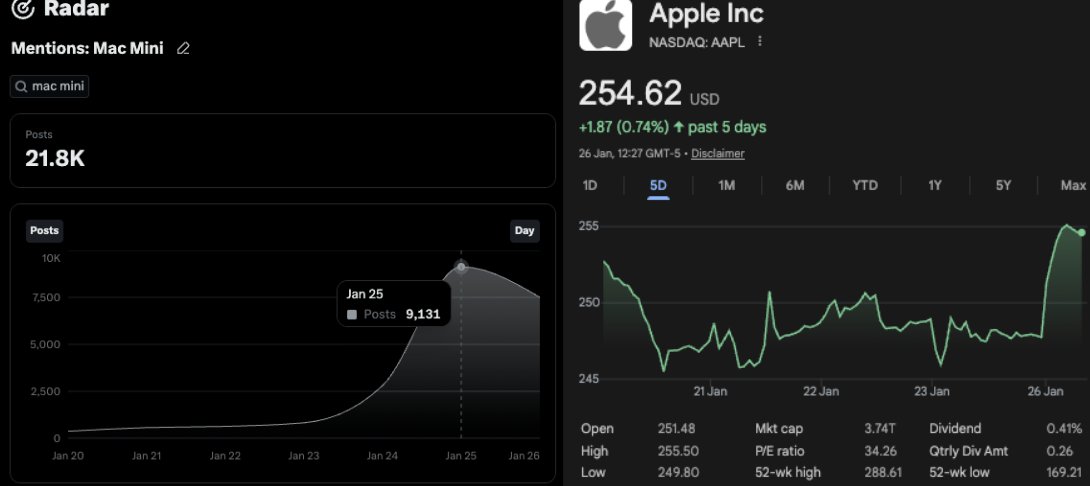Click the mac mini search field

coord(50,87)
